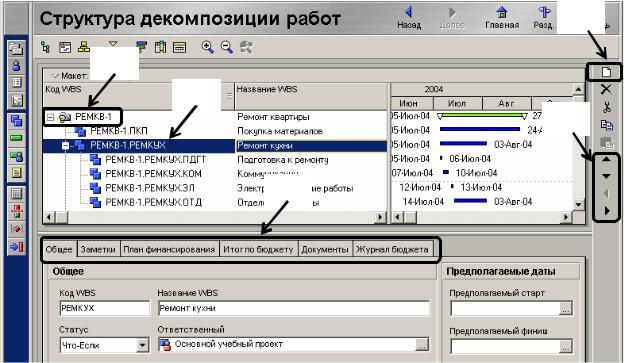The width and height of the screenshot is (627, 363).
Task: Open the Thresholds red-green sidebar icon
Action: 16,211
